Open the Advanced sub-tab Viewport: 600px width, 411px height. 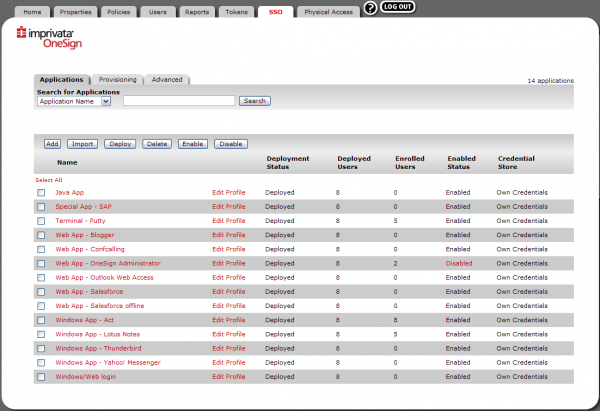tap(167, 79)
